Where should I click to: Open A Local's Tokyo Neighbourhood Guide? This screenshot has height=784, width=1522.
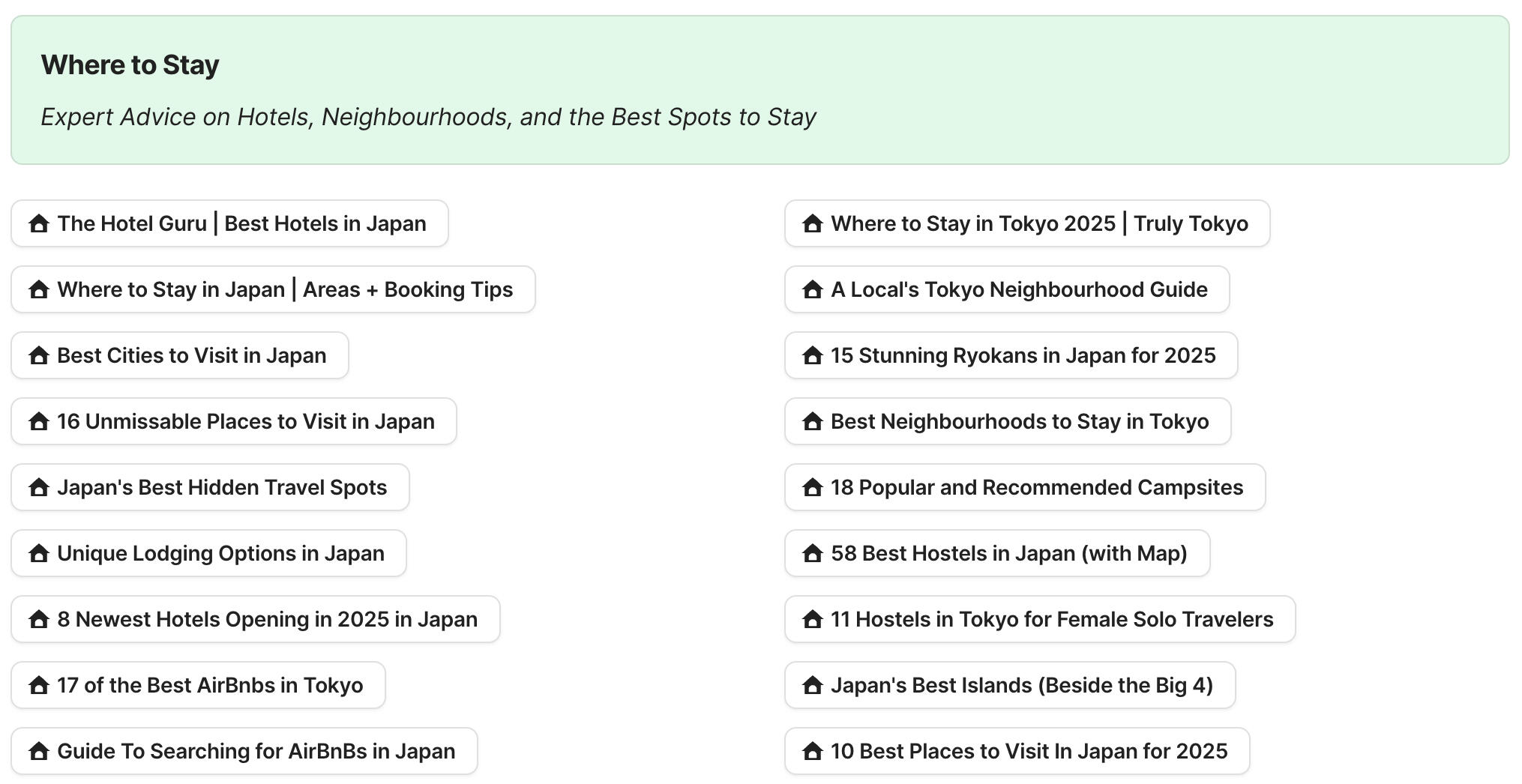(1007, 289)
